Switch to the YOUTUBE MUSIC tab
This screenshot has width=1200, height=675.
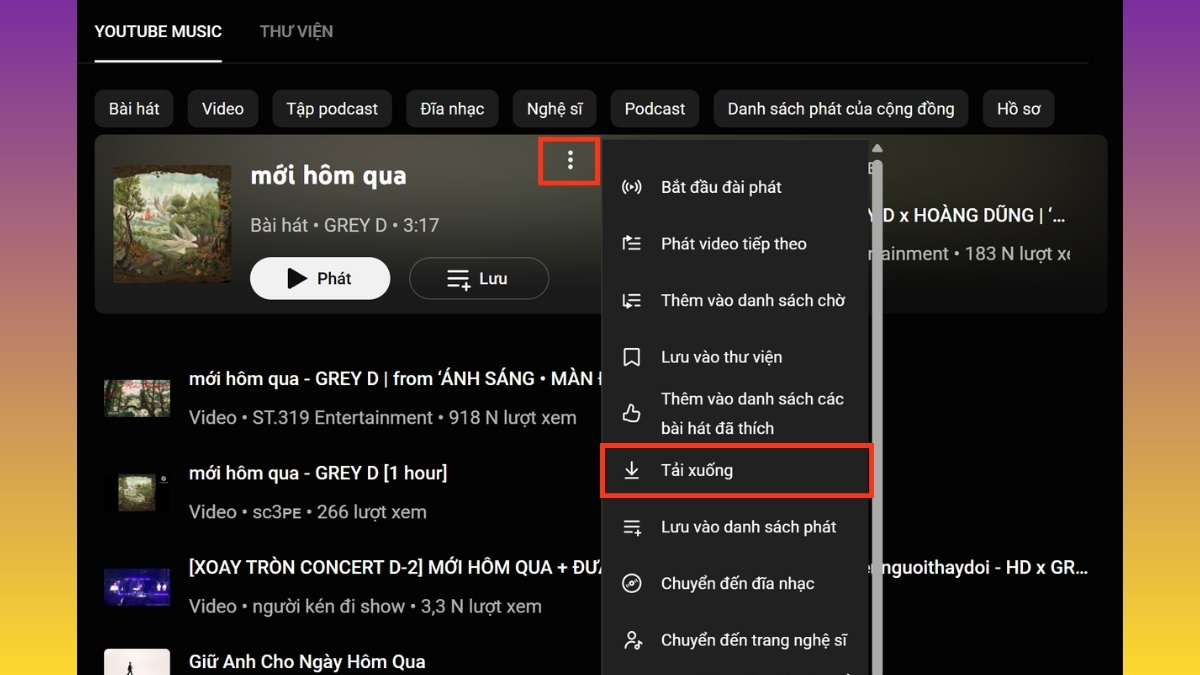point(158,31)
